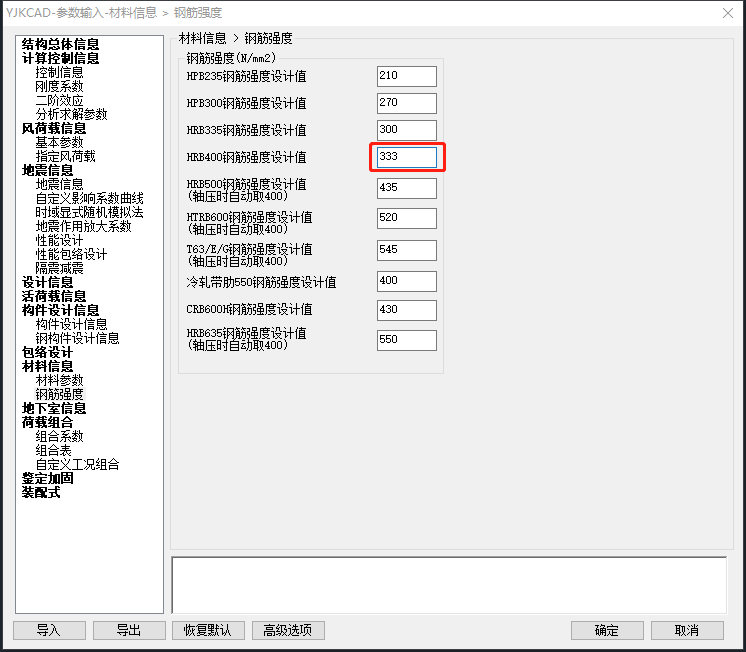Open the 控制信息 page
This screenshot has width=746, height=652.
click(x=59, y=72)
